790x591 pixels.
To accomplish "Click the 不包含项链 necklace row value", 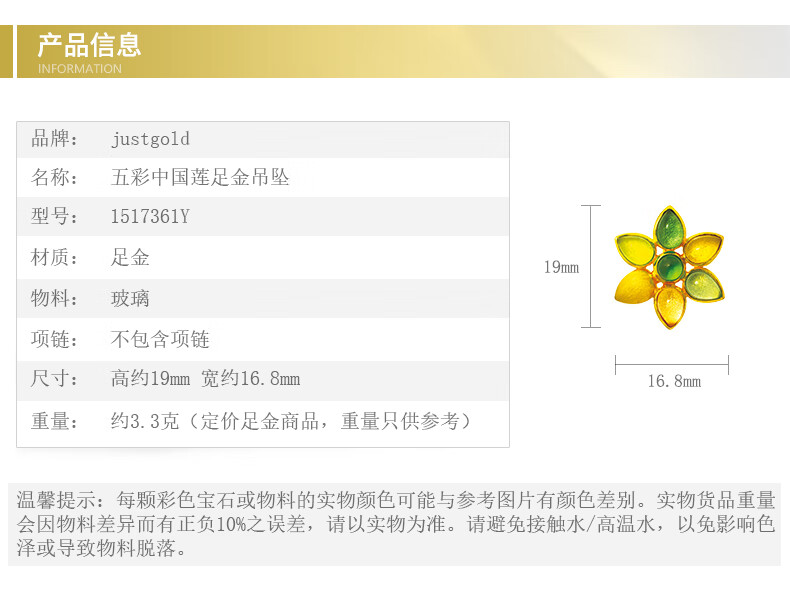I will 160,339.
